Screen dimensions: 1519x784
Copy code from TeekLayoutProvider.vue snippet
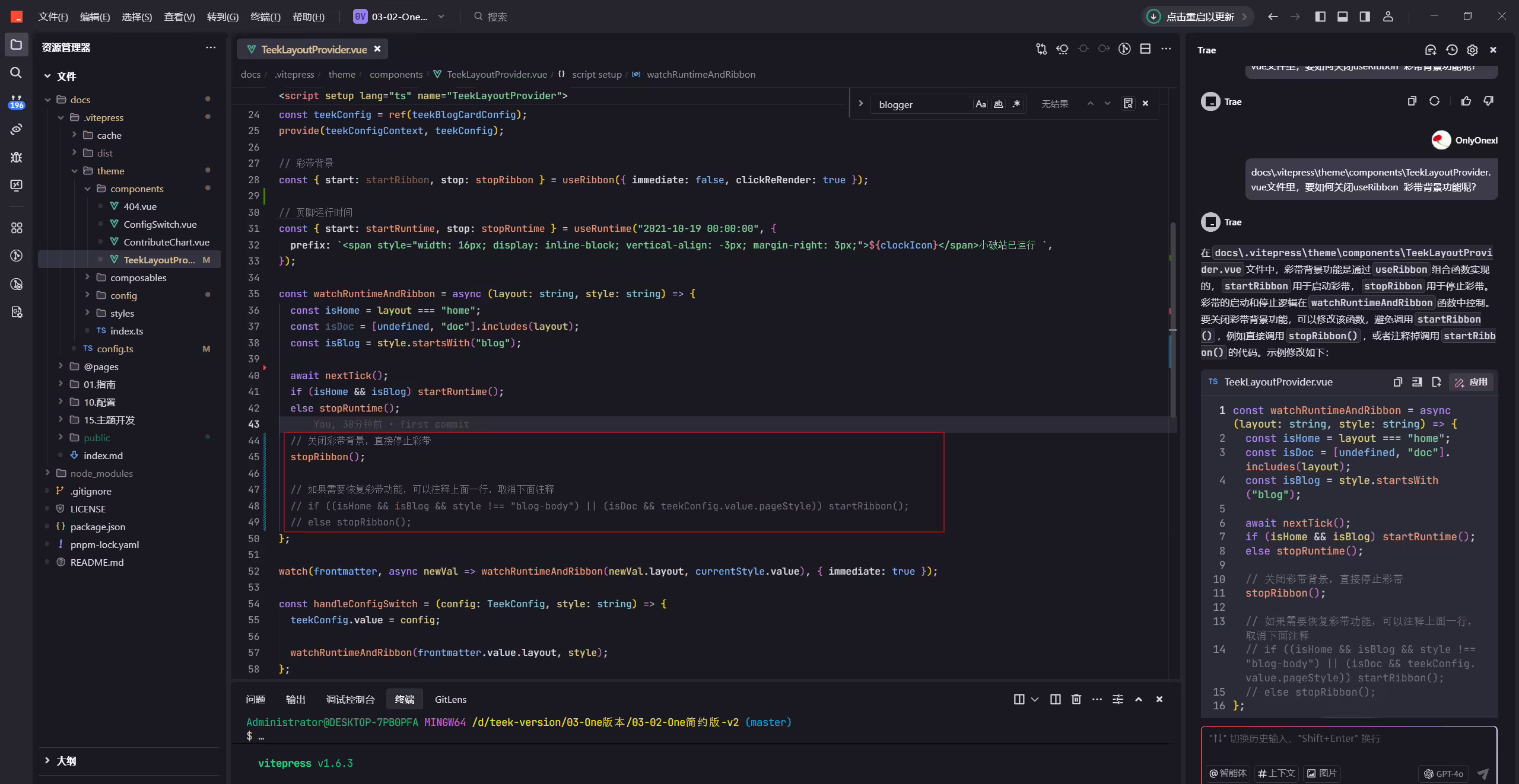1398,382
